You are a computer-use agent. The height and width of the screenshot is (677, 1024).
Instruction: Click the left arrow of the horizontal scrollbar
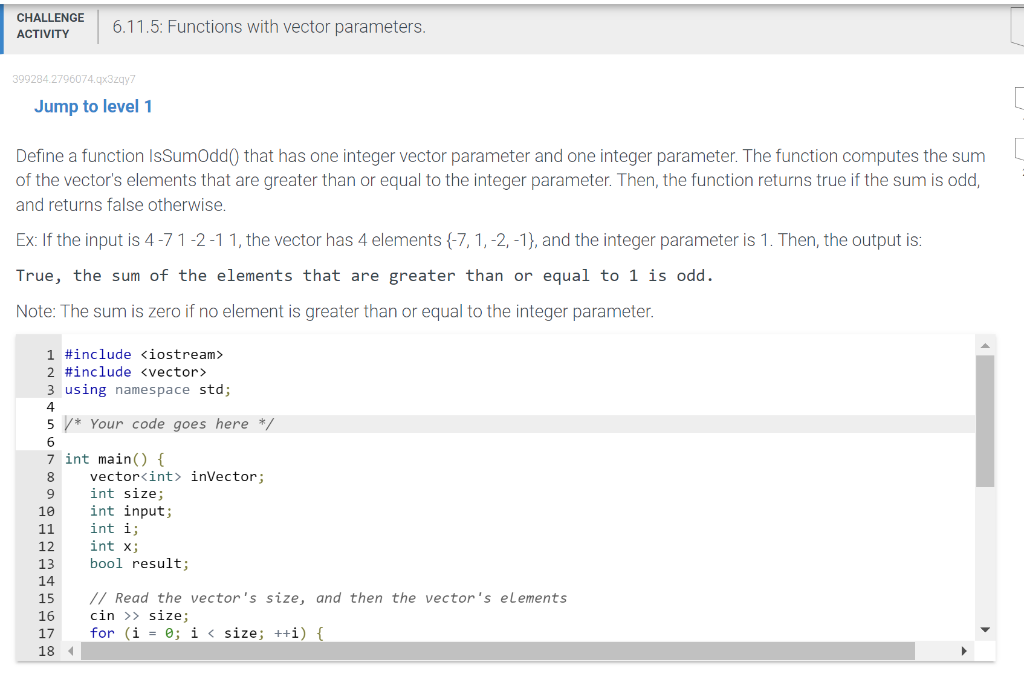(x=68, y=650)
